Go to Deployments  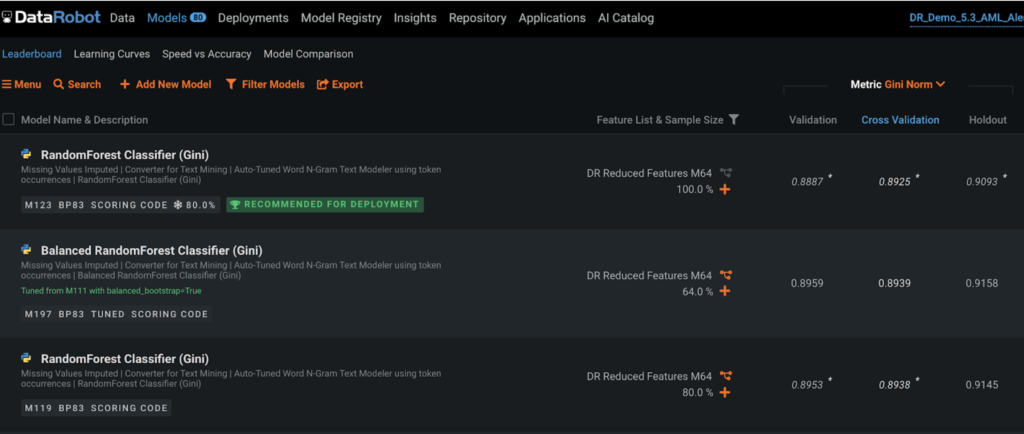point(253,18)
